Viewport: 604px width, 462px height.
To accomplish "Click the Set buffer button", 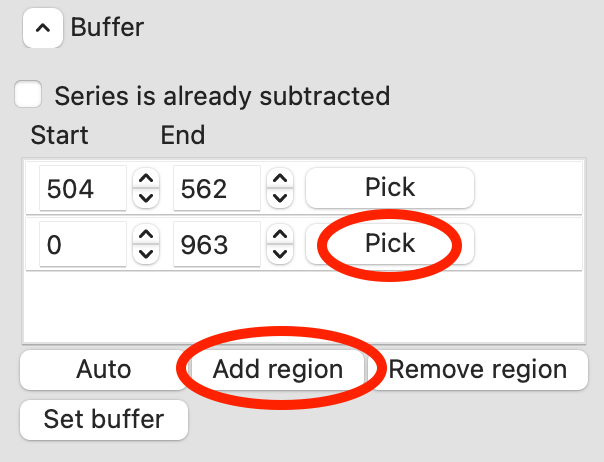I will click(104, 419).
